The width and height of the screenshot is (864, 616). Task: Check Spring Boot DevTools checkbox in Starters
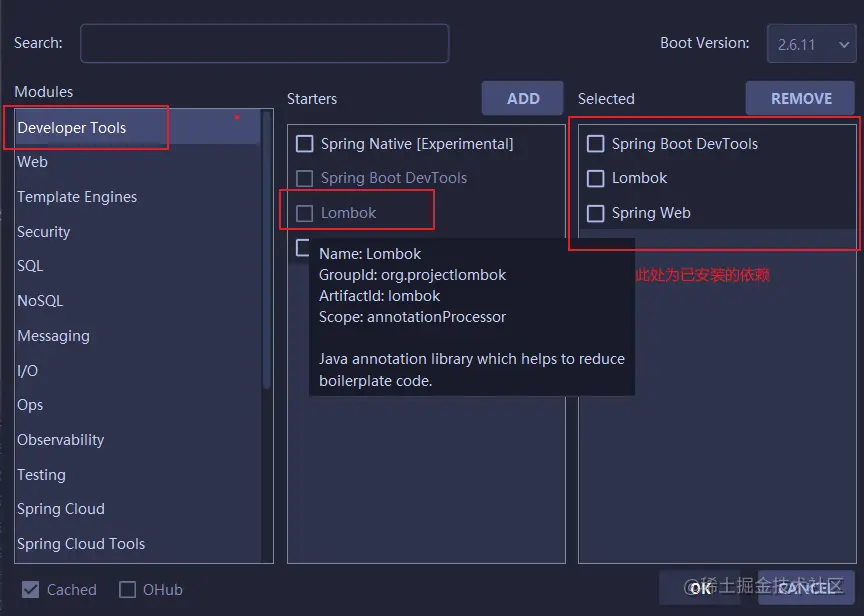click(x=305, y=179)
